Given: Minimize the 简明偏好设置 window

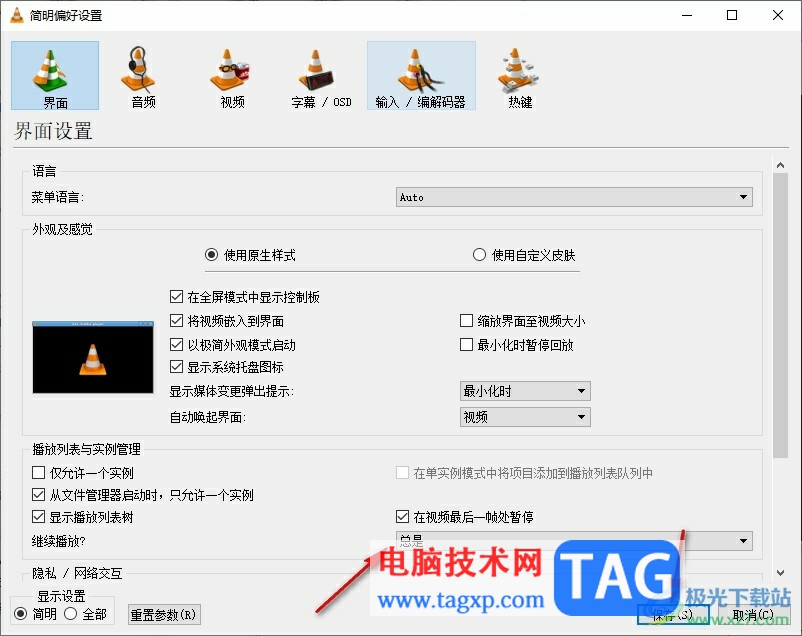Looking at the screenshot, I should click(687, 15).
